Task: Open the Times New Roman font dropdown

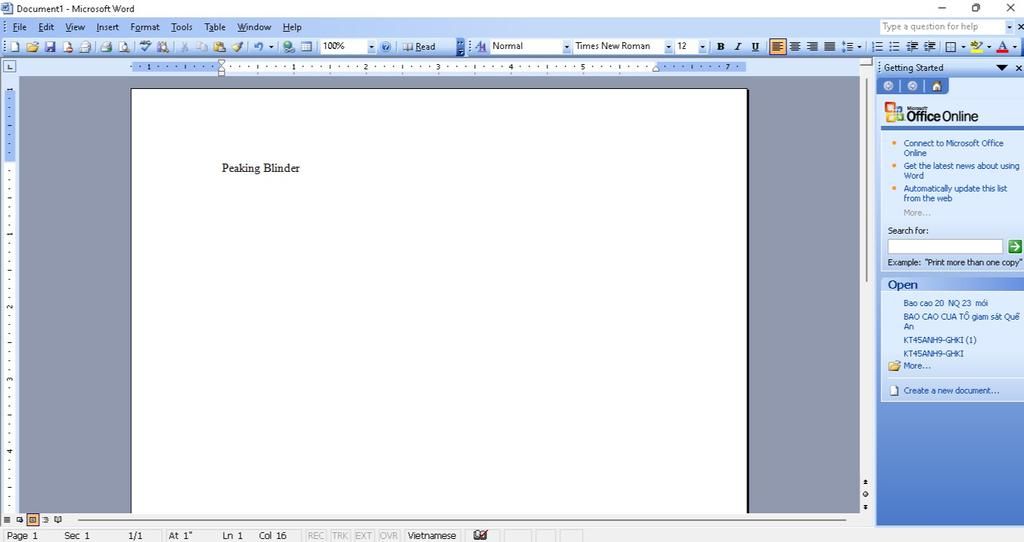Action: [x=668, y=46]
